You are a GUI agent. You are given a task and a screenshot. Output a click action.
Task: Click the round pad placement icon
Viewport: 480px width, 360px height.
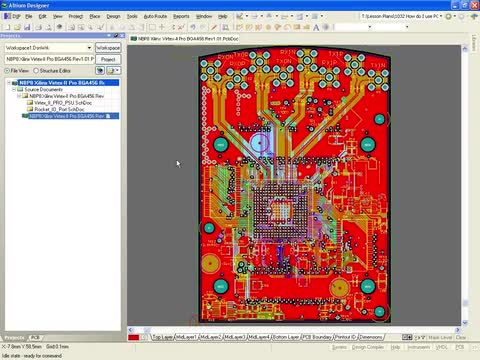tap(268, 27)
